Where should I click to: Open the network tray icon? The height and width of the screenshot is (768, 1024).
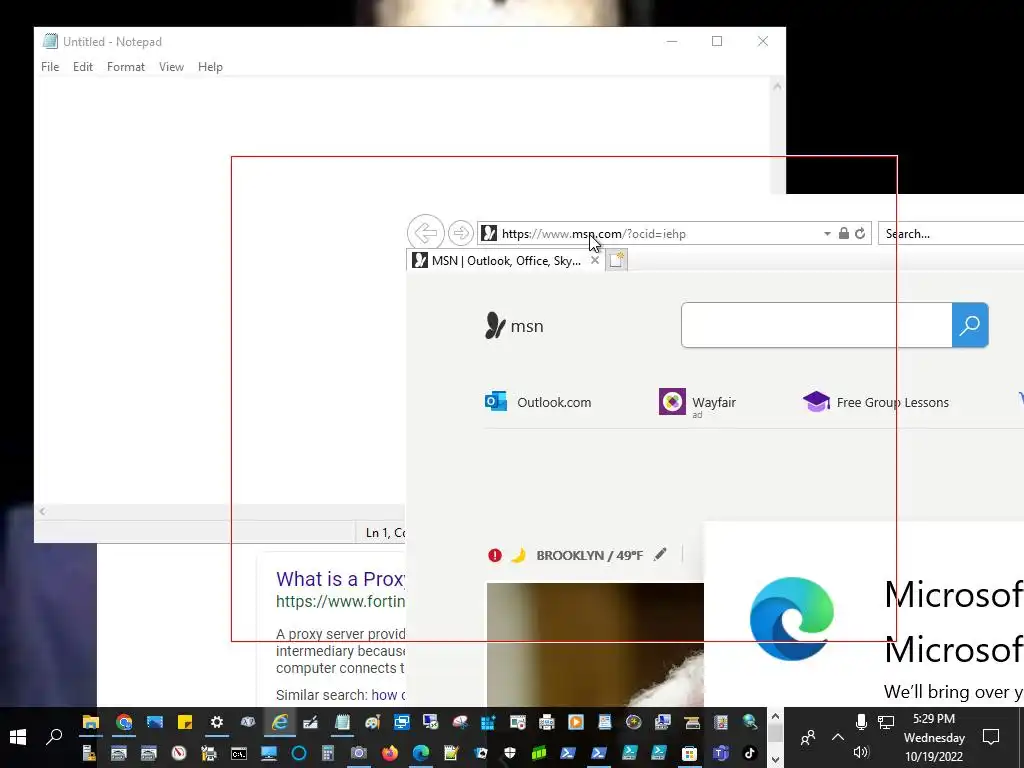pyautogui.click(x=886, y=722)
